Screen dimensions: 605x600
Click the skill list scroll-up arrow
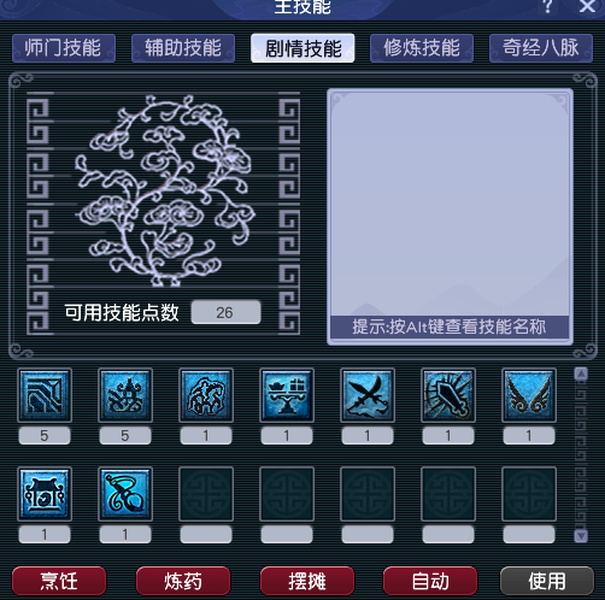tap(581, 374)
